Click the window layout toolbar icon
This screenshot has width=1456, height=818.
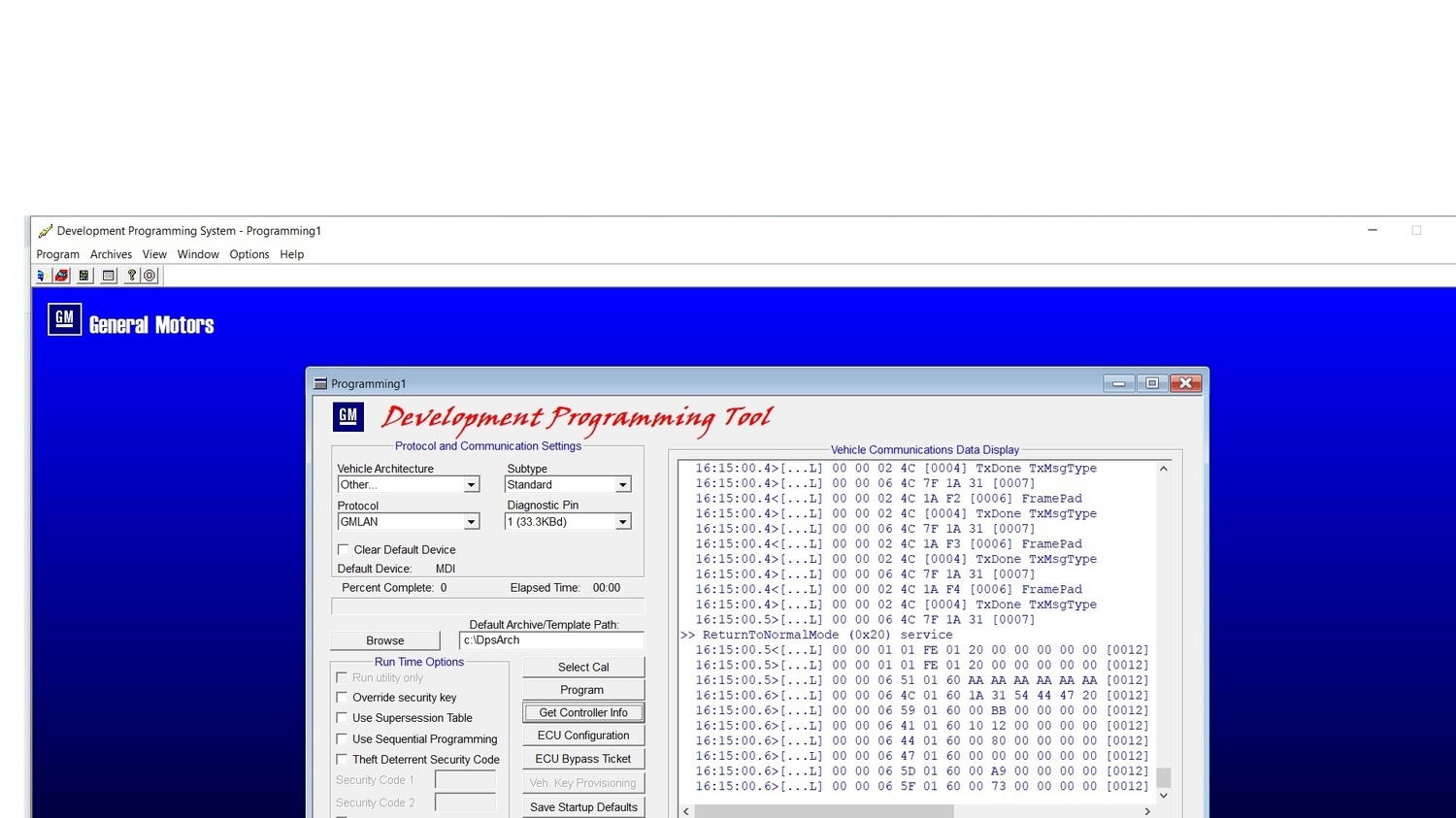tap(109, 276)
